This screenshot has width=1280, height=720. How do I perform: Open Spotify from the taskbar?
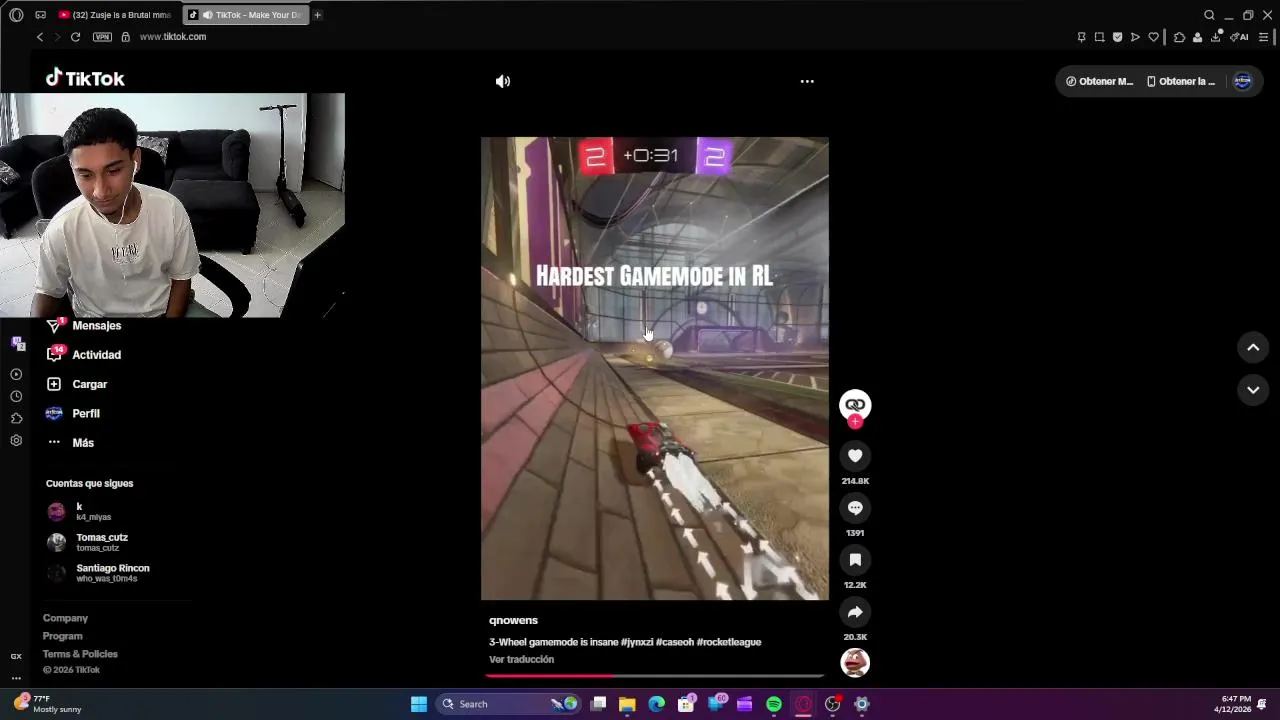coord(773,704)
